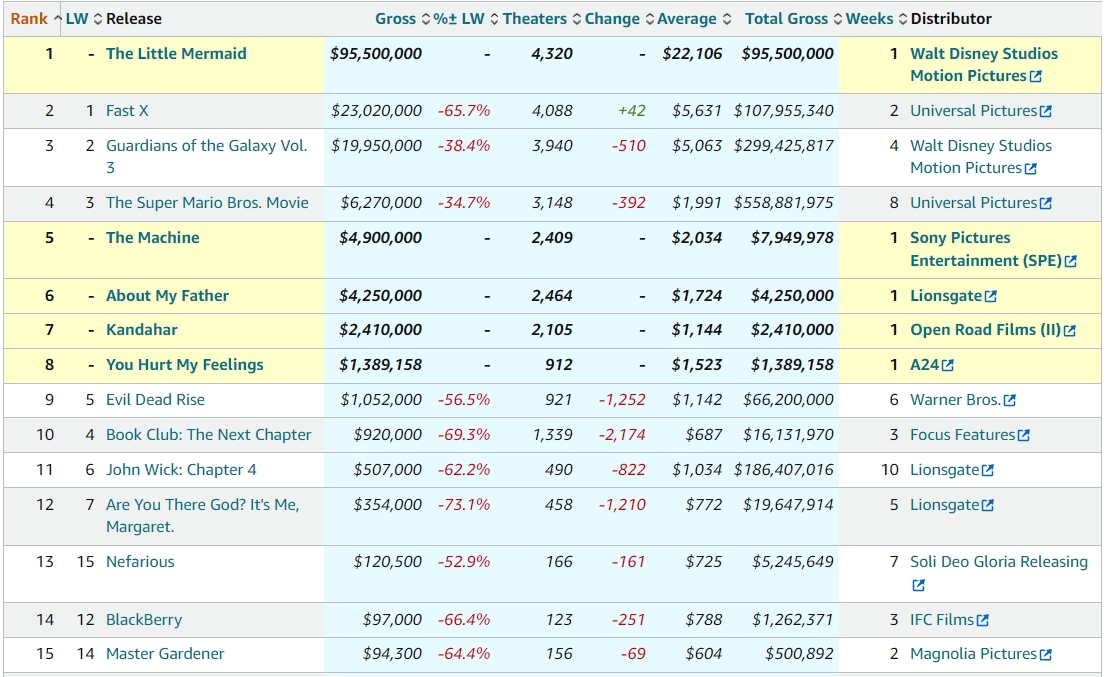Click the external link icon beside A24
This screenshot has height=677, width=1107.
[x=947, y=365]
